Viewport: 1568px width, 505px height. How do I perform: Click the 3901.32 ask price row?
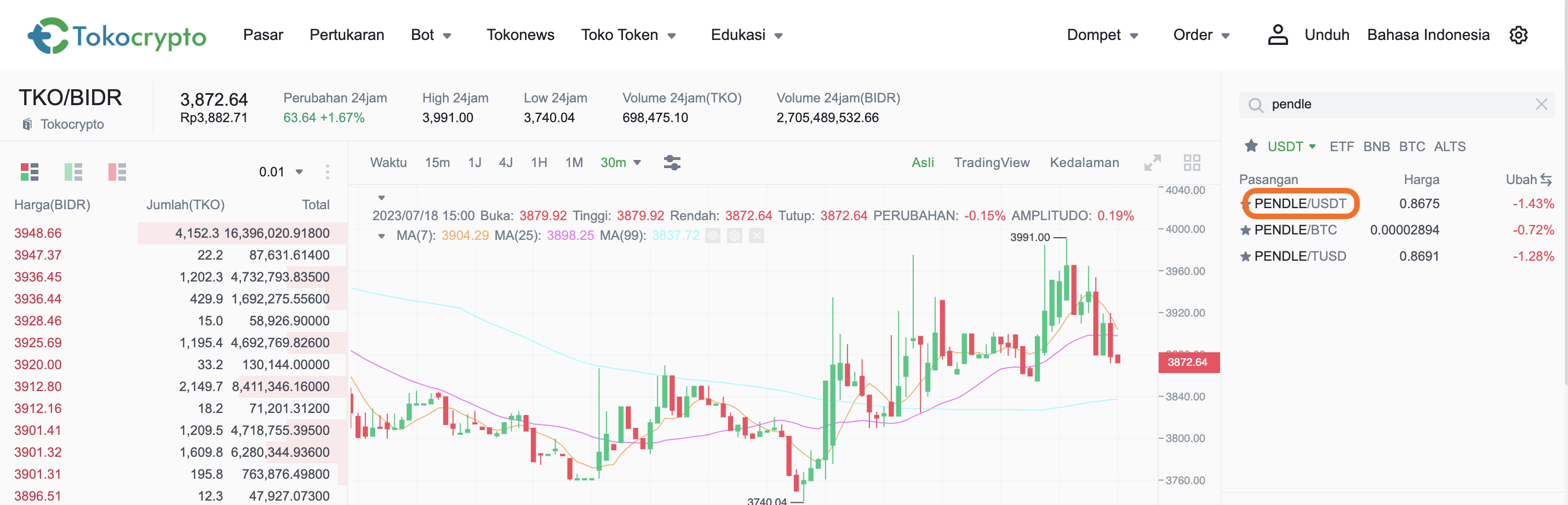click(173, 452)
